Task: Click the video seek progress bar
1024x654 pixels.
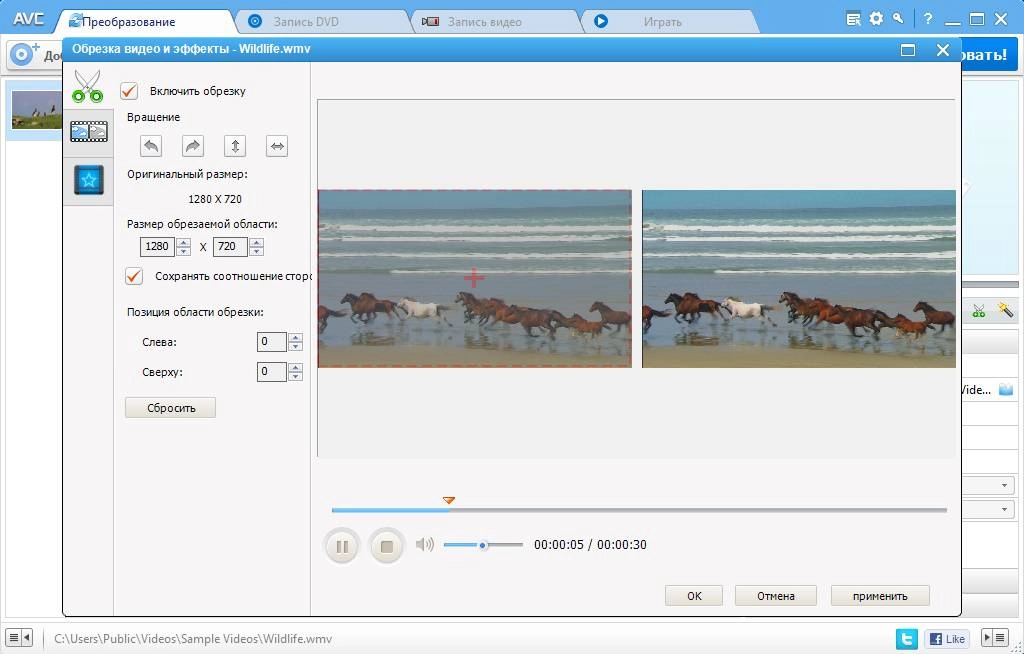Action: click(639, 510)
